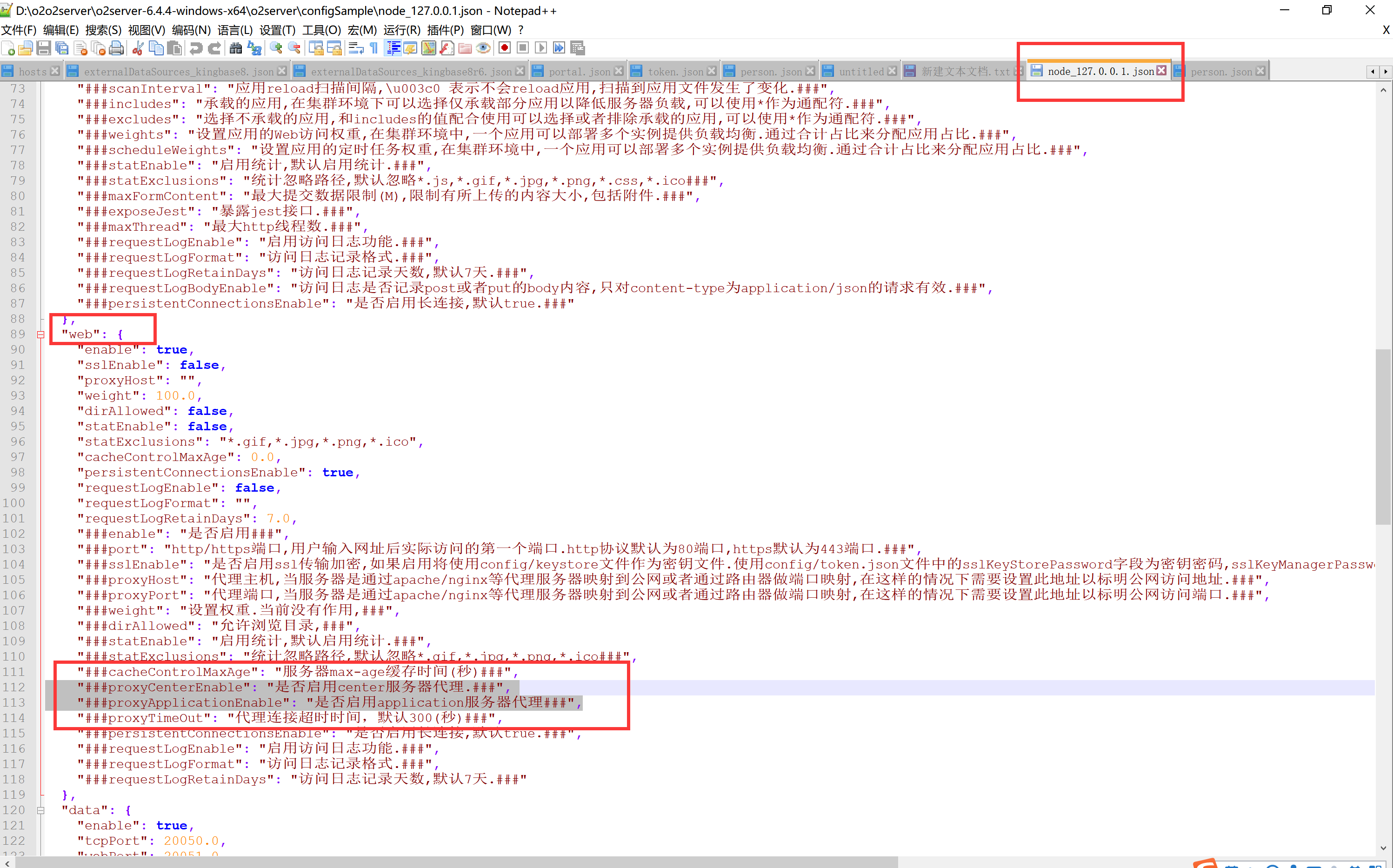This screenshot has width=1393, height=868.
Task: Close the hosts tab
Action: (x=55, y=71)
